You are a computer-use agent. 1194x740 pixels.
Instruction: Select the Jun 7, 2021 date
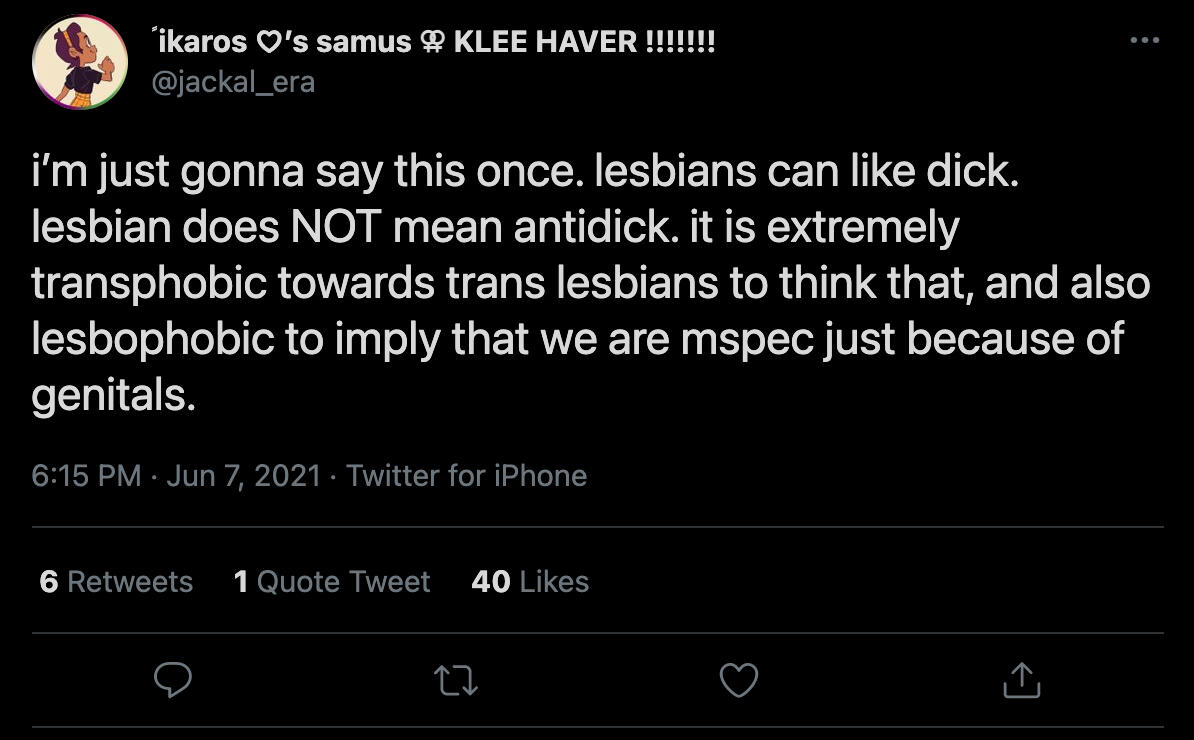click(243, 475)
